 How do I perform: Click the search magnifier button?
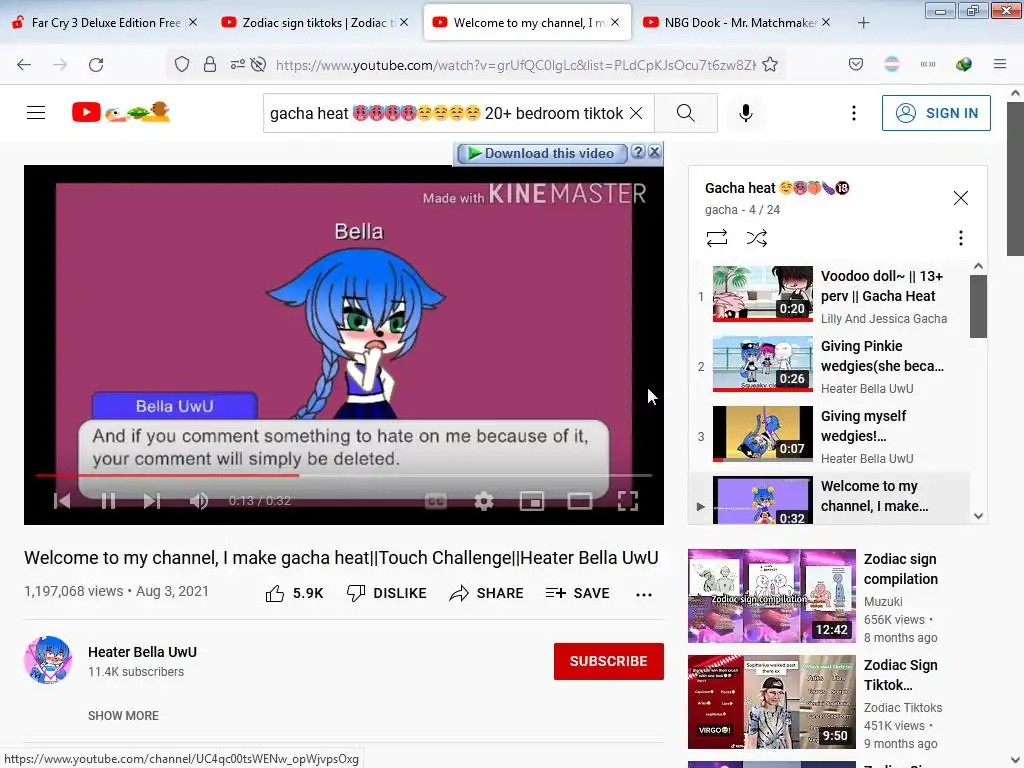686,113
